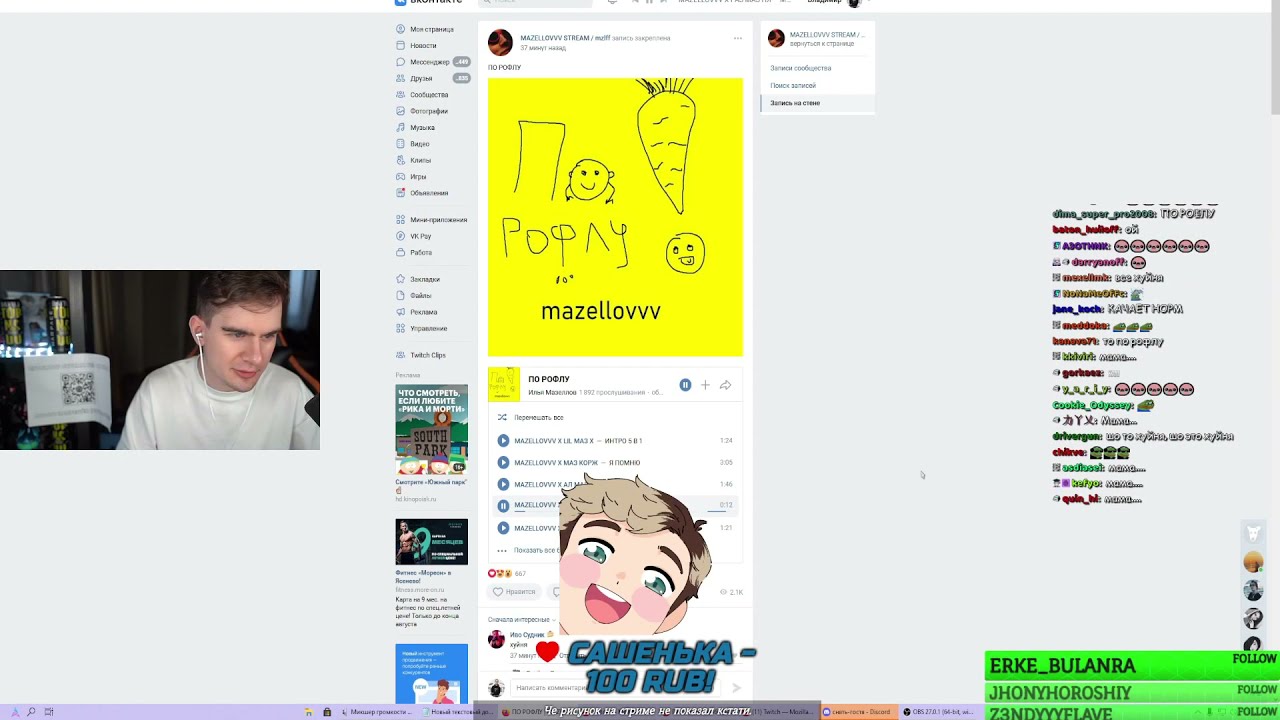Click the South Park ad thumbnail
The width and height of the screenshot is (1280, 720).
click(431, 430)
